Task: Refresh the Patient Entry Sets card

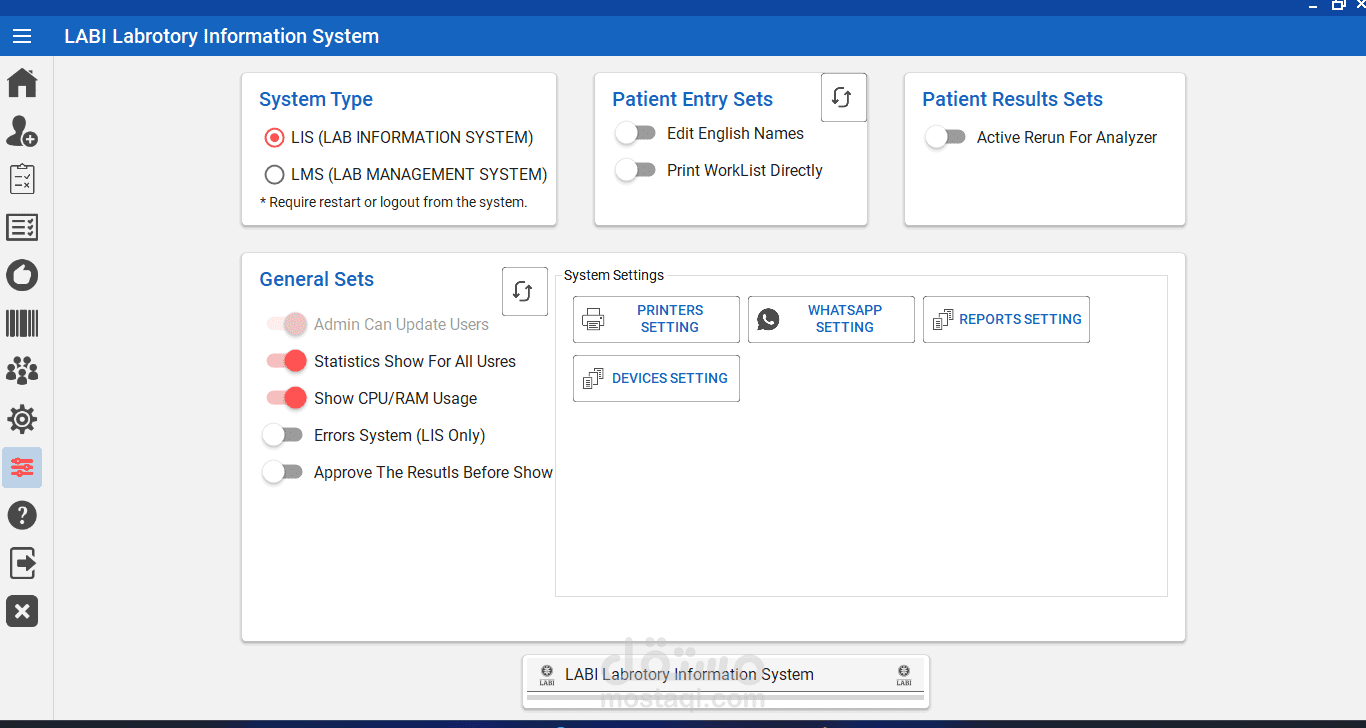Action: pyautogui.click(x=843, y=97)
